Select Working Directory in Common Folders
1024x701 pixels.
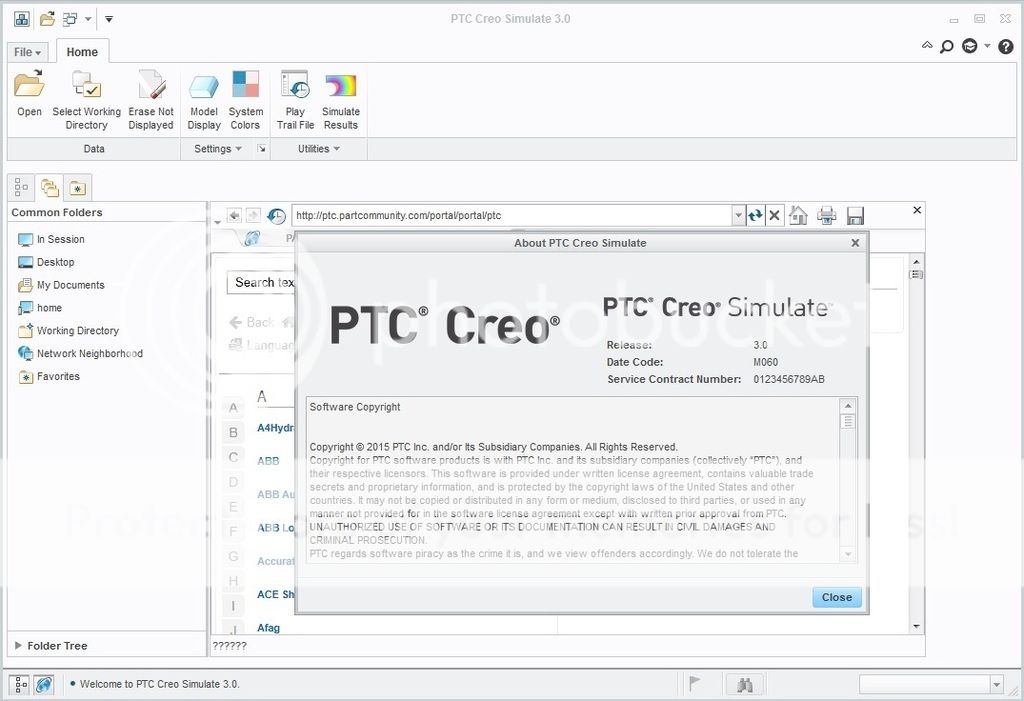click(77, 331)
